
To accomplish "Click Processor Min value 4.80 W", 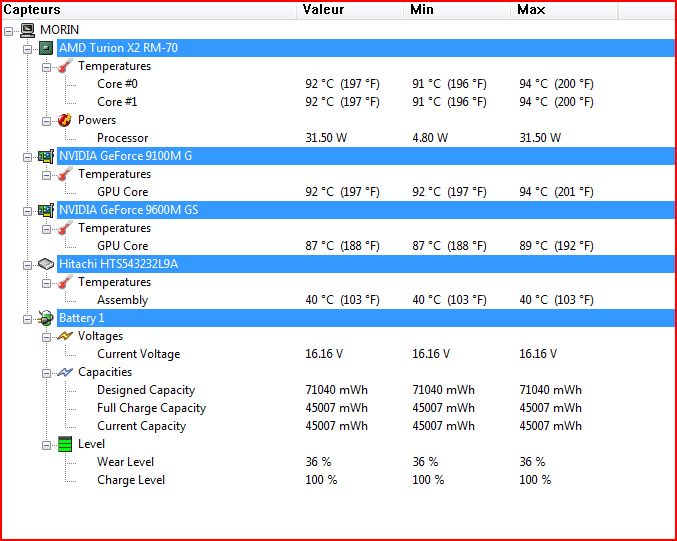I will point(430,138).
